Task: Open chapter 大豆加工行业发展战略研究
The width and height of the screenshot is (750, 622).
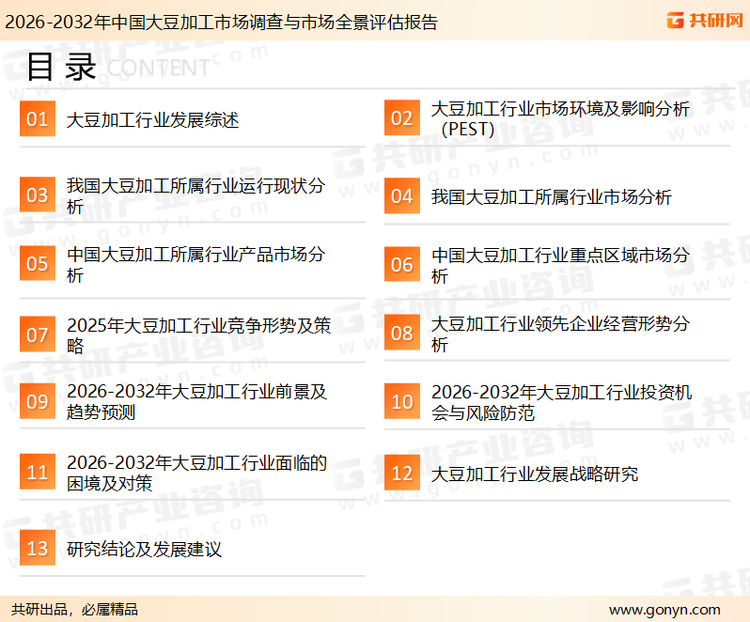Action: click(x=534, y=474)
